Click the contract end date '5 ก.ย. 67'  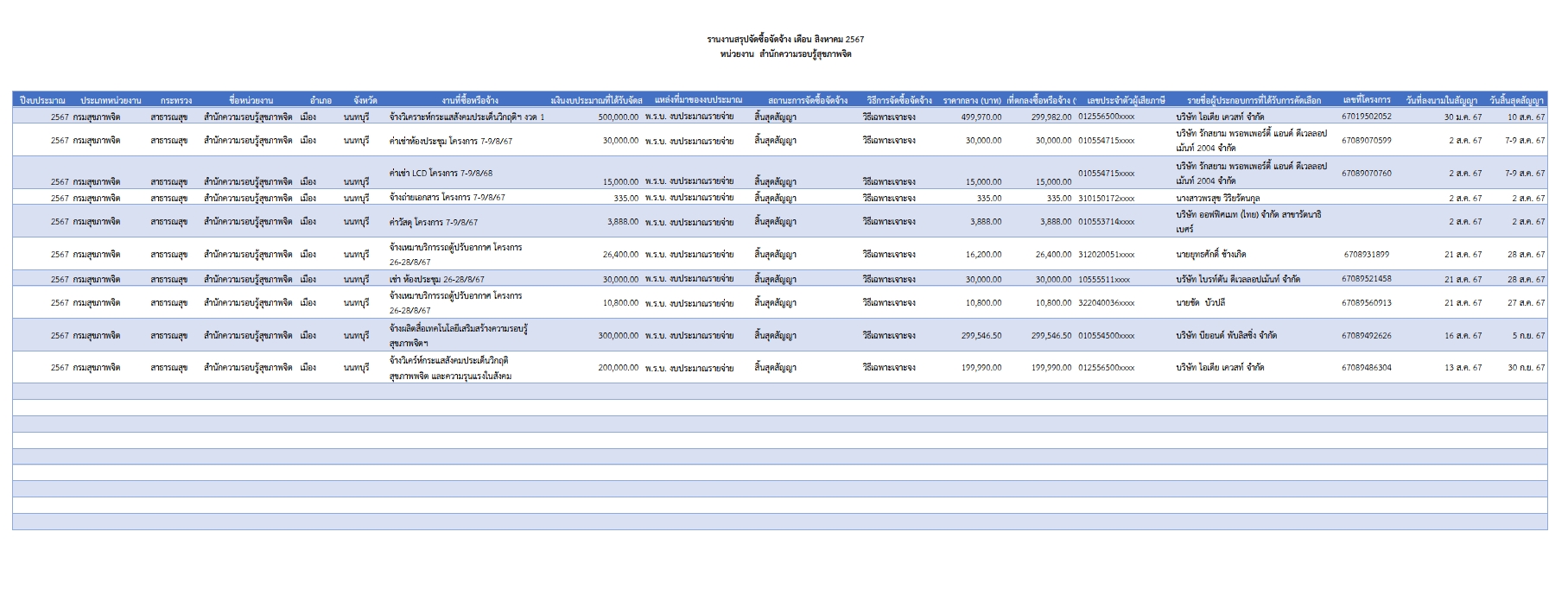[1528, 336]
